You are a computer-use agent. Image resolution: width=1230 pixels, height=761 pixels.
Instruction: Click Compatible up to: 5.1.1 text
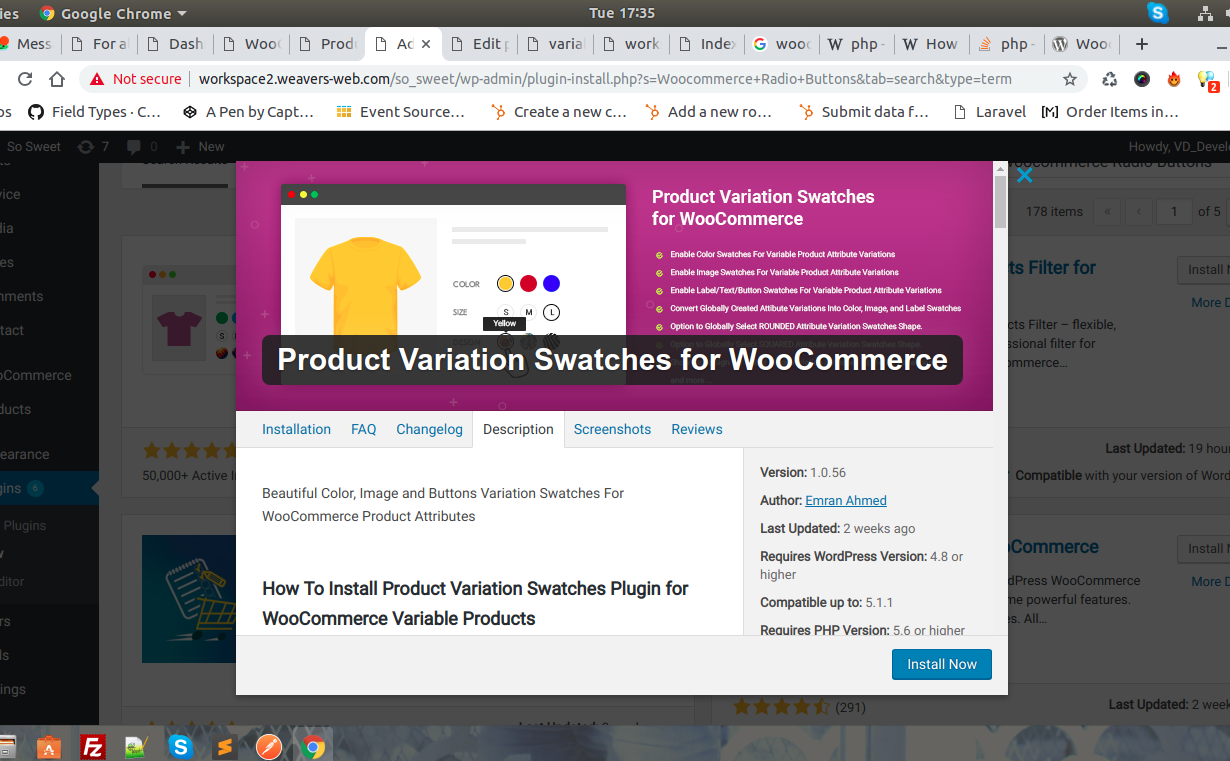tap(826, 602)
